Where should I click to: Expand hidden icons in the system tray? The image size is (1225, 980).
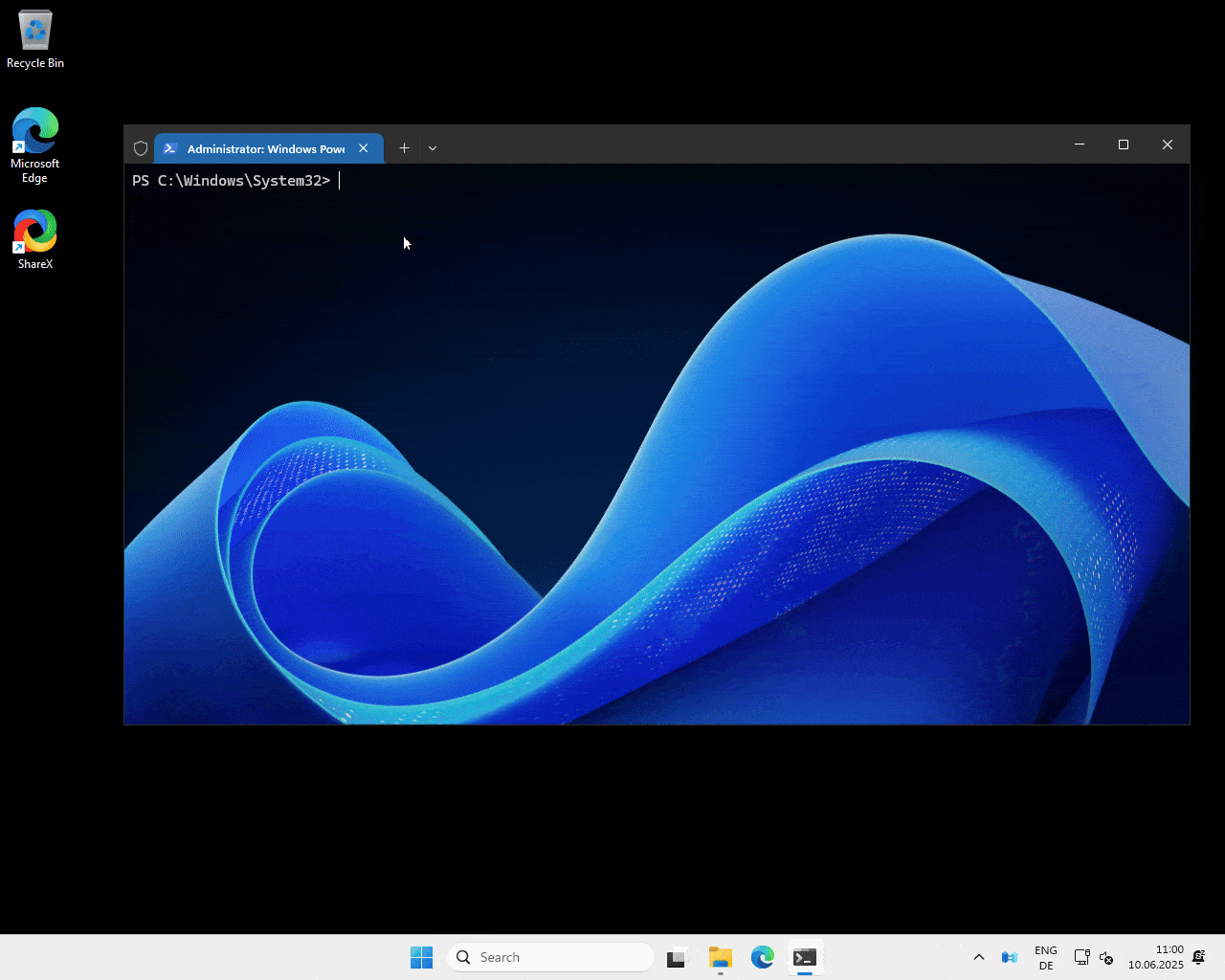point(978,956)
